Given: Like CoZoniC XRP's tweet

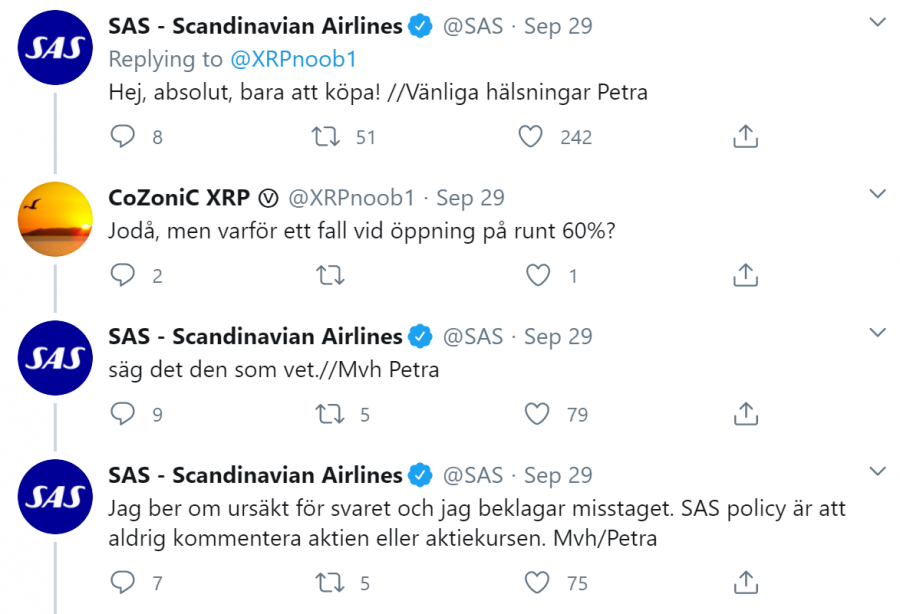Looking at the screenshot, I should [x=538, y=275].
